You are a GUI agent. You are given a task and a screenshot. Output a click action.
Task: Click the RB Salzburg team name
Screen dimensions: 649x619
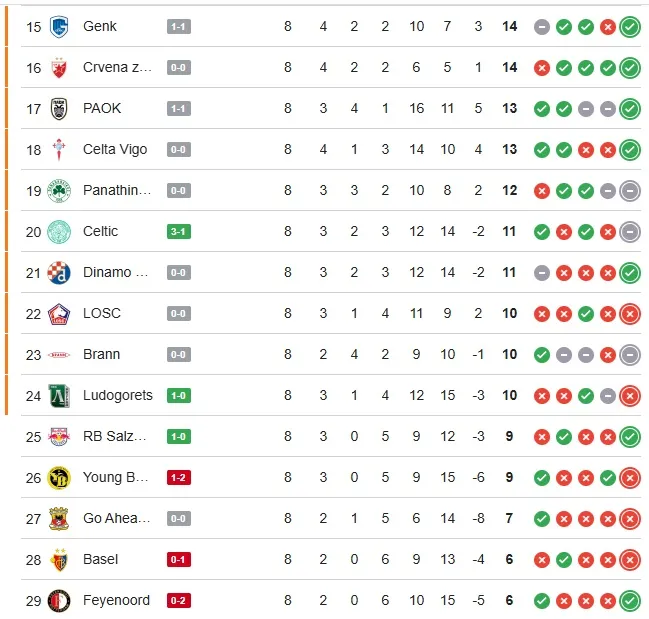pyautogui.click(x=116, y=436)
